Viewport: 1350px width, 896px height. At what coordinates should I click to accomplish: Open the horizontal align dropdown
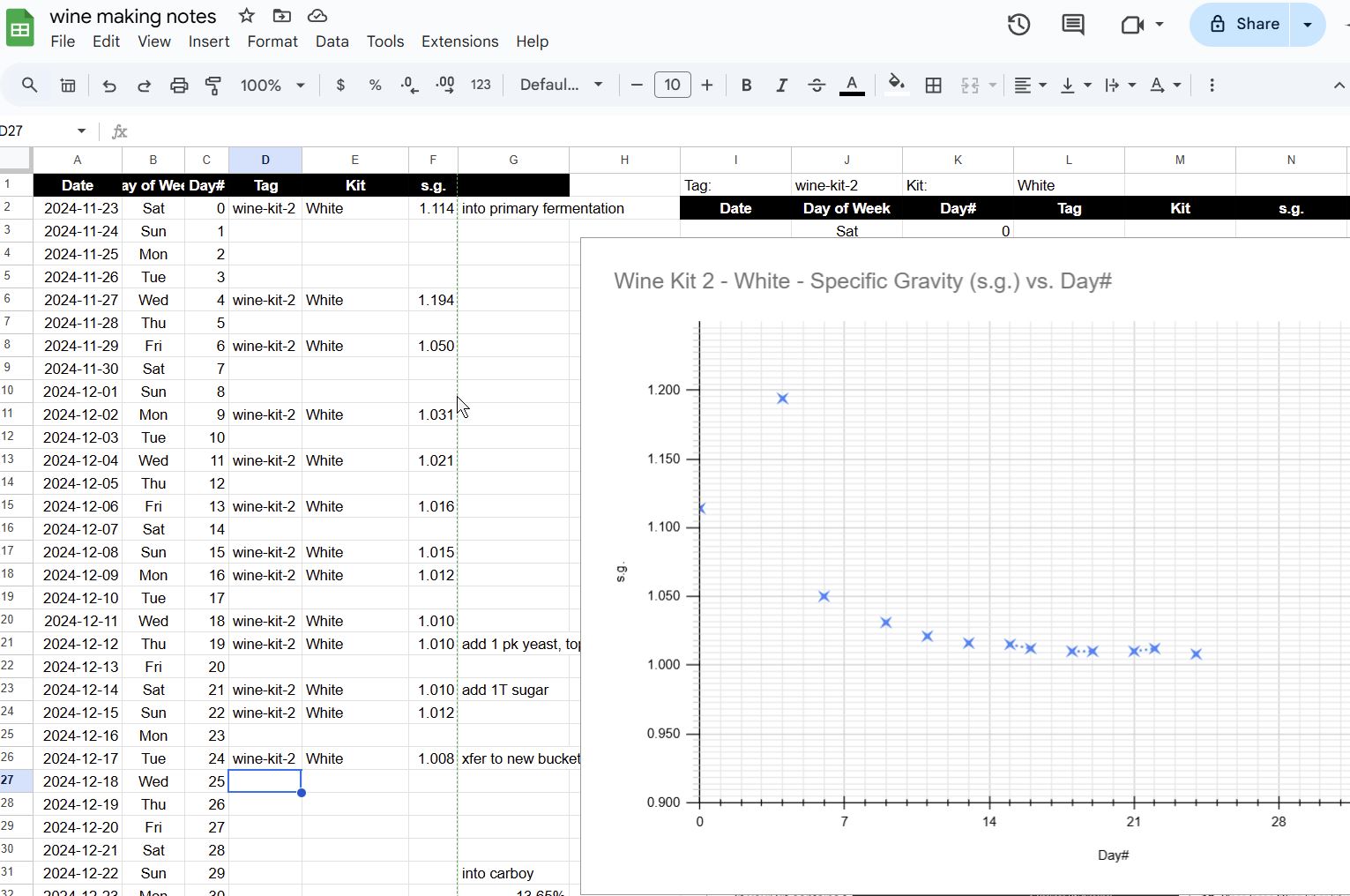click(x=1029, y=86)
